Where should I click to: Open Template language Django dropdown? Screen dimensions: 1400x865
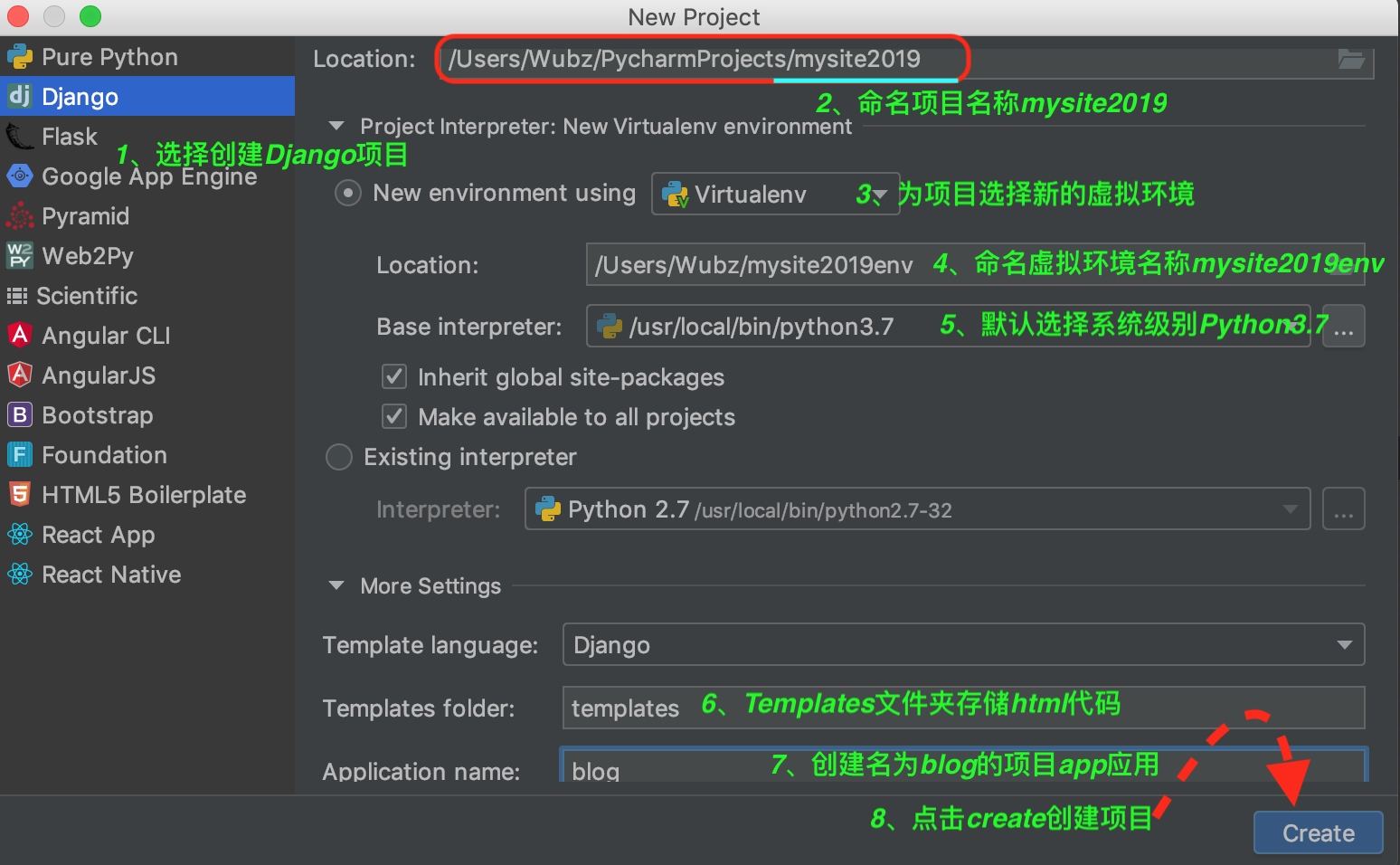click(963, 644)
